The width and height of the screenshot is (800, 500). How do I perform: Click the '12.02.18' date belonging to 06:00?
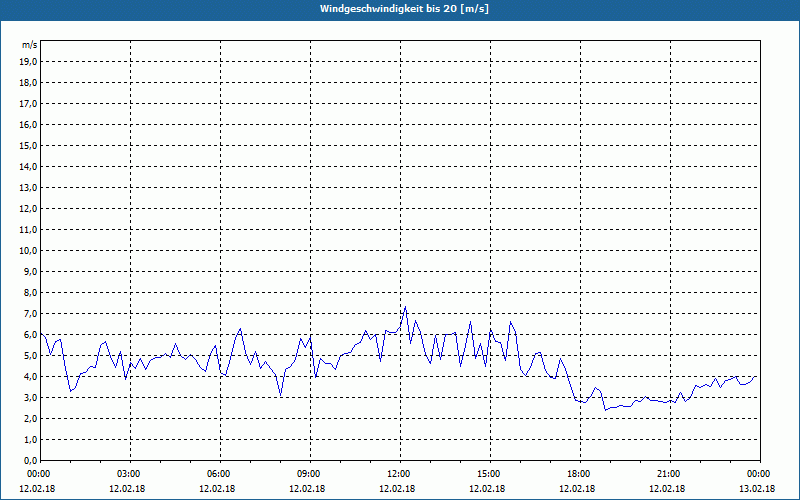pos(217,489)
